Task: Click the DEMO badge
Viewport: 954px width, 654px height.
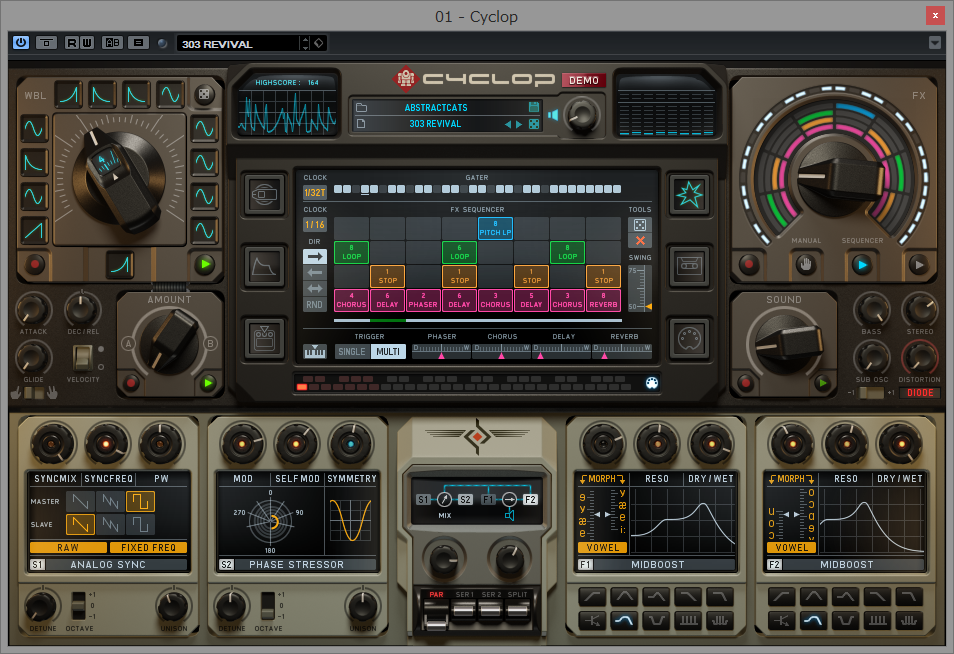Action: click(583, 80)
